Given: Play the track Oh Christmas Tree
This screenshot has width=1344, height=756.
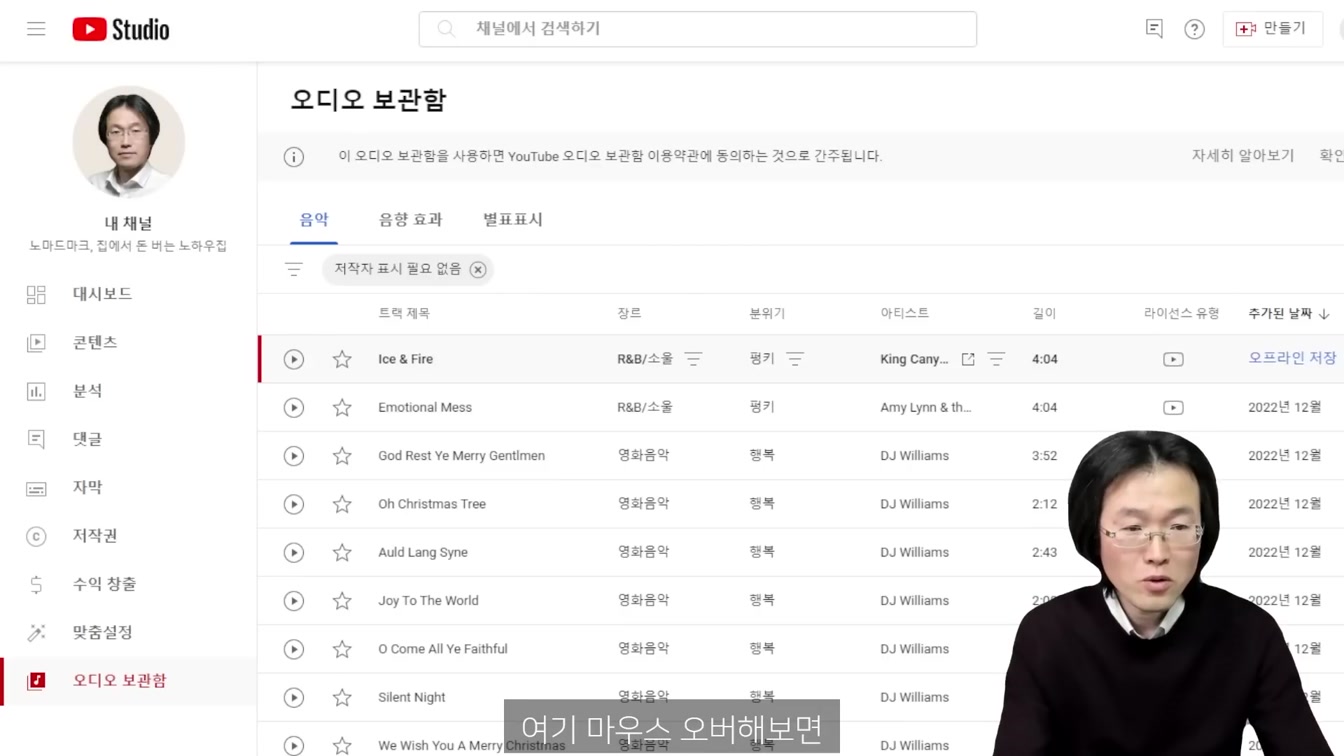Looking at the screenshot, I should pyautogui.click(x=293, y=504).
